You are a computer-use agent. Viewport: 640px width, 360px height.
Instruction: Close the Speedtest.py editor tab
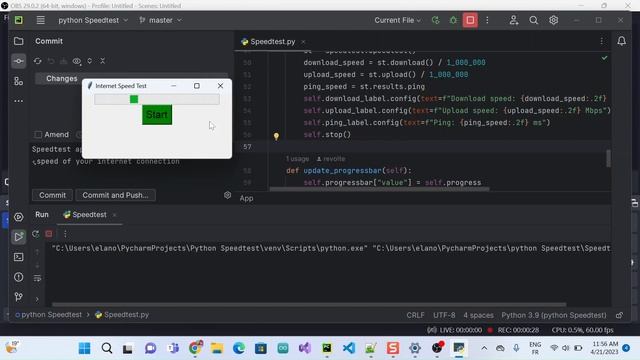click(x=303, y=42)
